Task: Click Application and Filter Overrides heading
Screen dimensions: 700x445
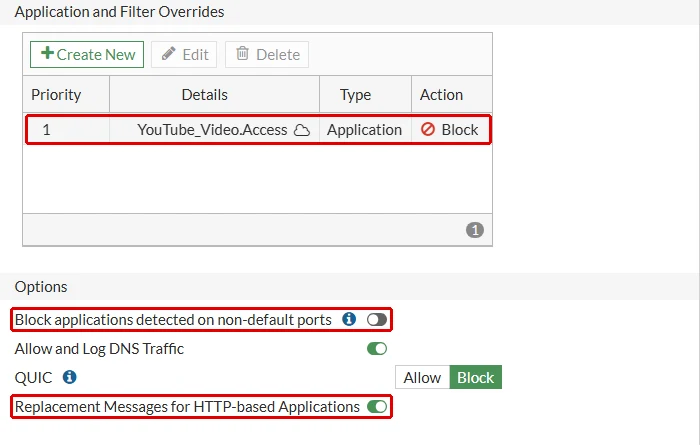Action: tap(119, 12)
